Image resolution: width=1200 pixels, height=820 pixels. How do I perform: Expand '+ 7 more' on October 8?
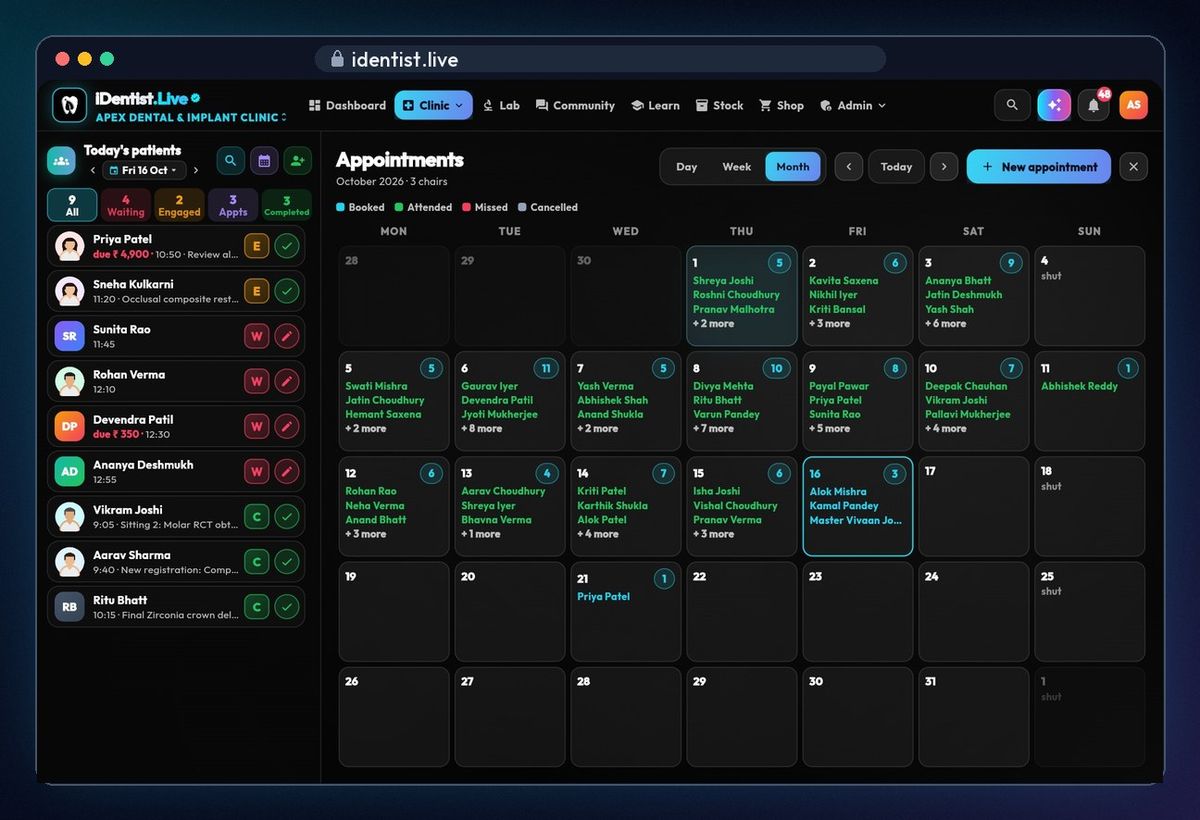(x=714, y=429)
